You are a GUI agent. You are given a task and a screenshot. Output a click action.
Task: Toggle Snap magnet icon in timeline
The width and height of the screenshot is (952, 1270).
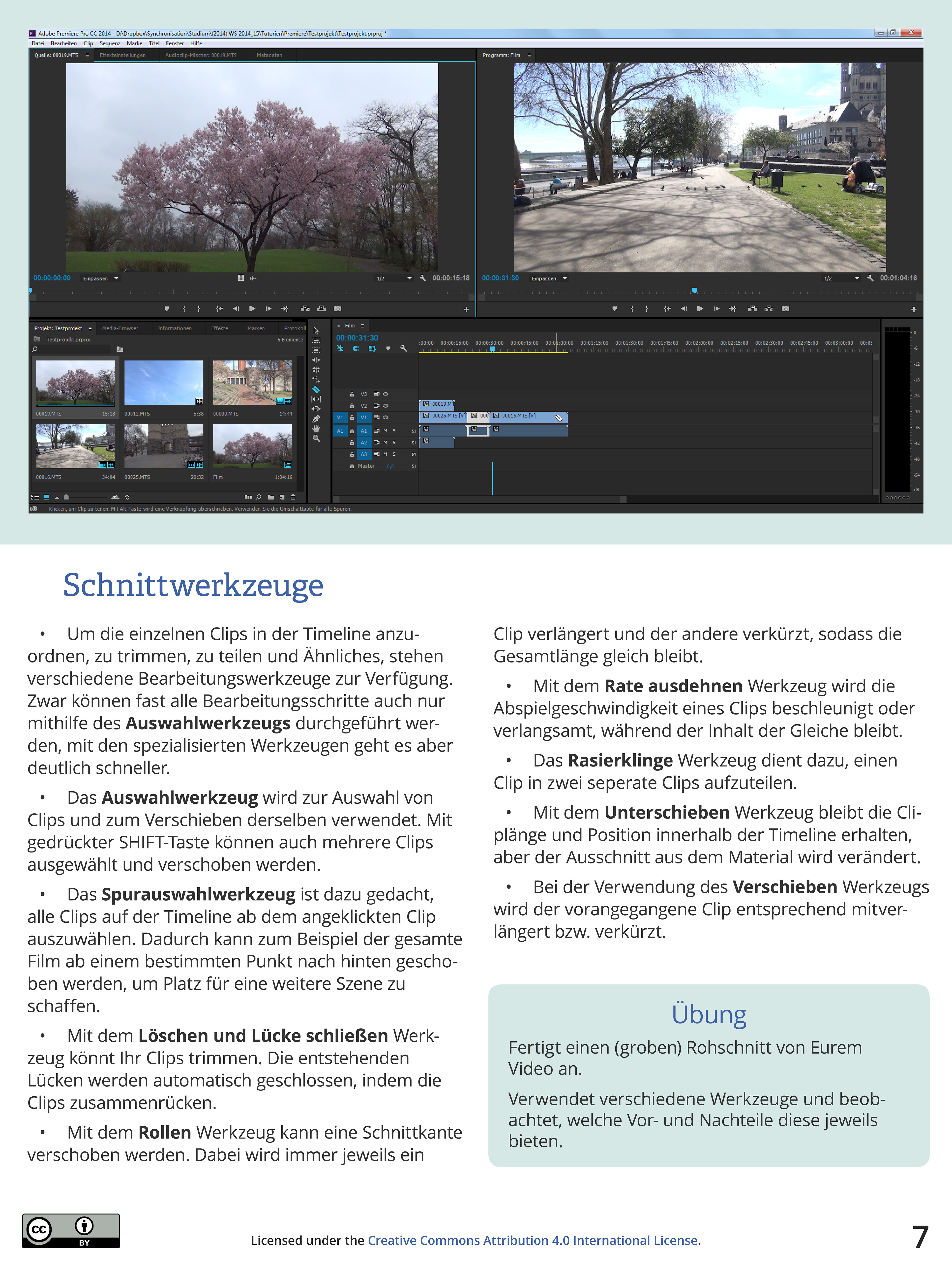pos(356,349)
